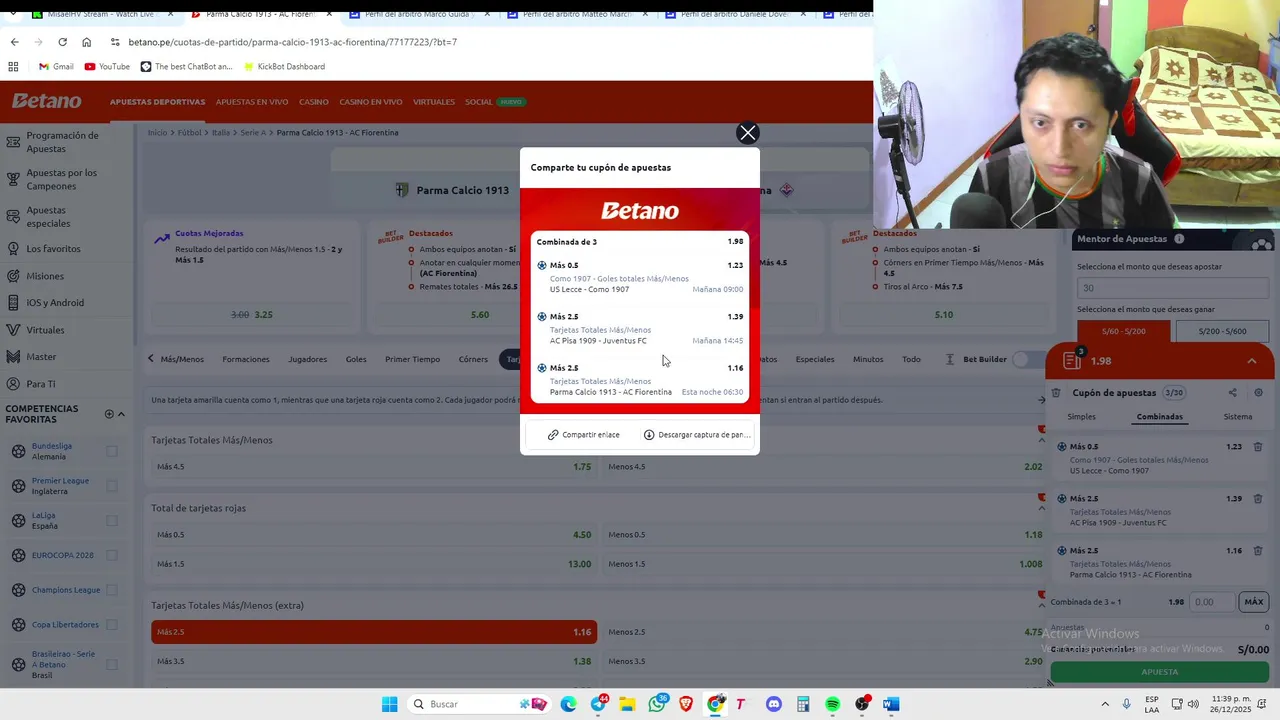The width and height of the screenshot is (1280, 720).
Task: Select the Más 2.5 odds 1.16 selection
Action: pos(374,632)
